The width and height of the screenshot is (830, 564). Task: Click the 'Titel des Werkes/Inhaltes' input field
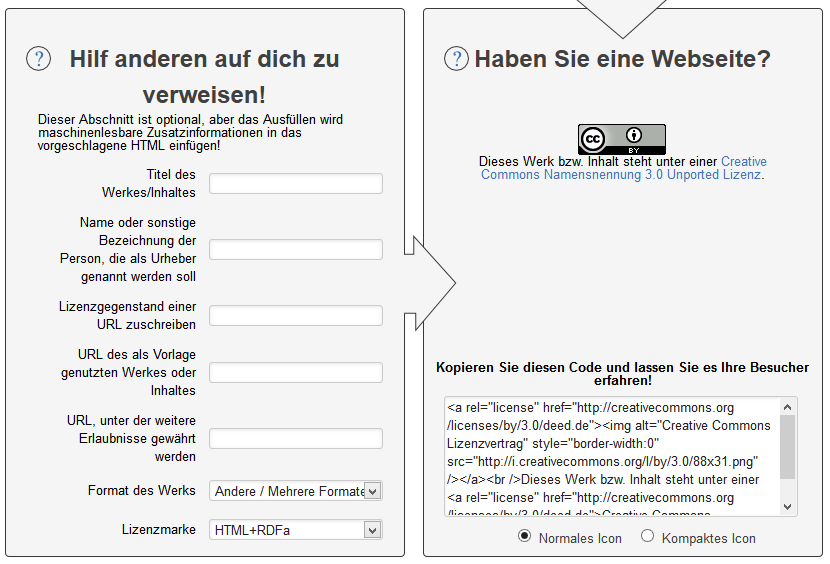296,184
